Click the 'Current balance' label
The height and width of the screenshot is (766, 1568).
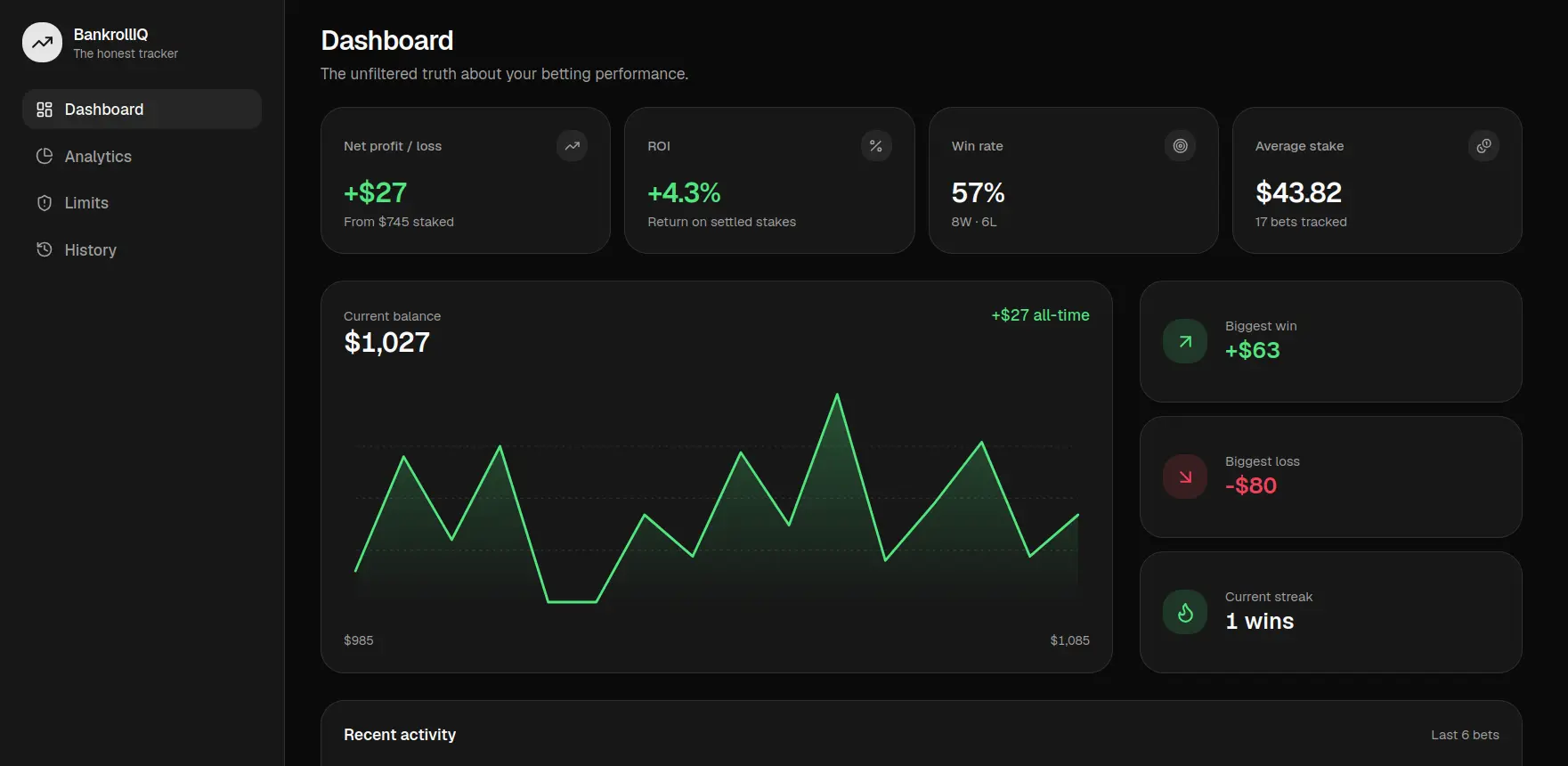pos(392,316)
